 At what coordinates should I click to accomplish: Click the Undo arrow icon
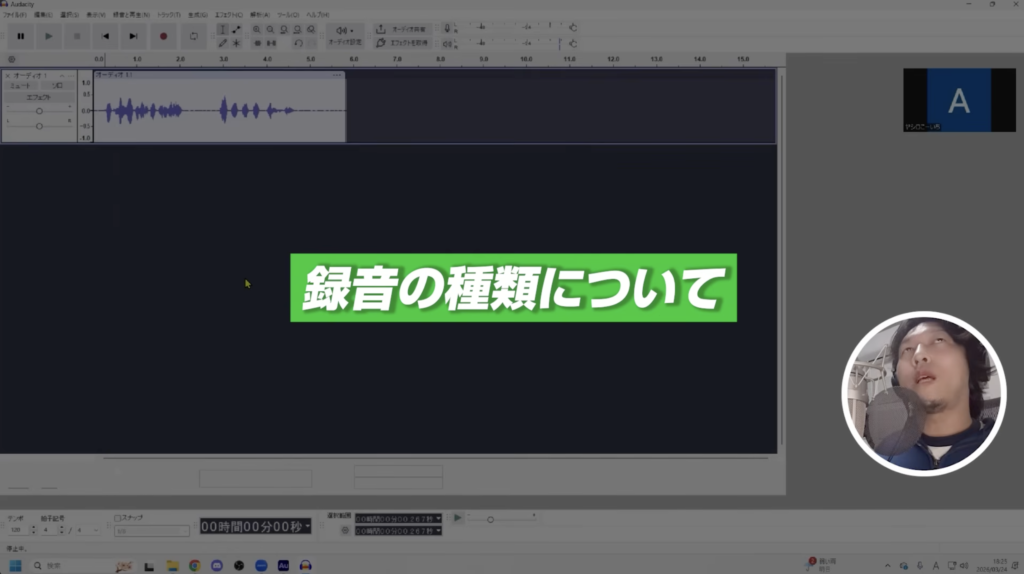click(298, 43)
